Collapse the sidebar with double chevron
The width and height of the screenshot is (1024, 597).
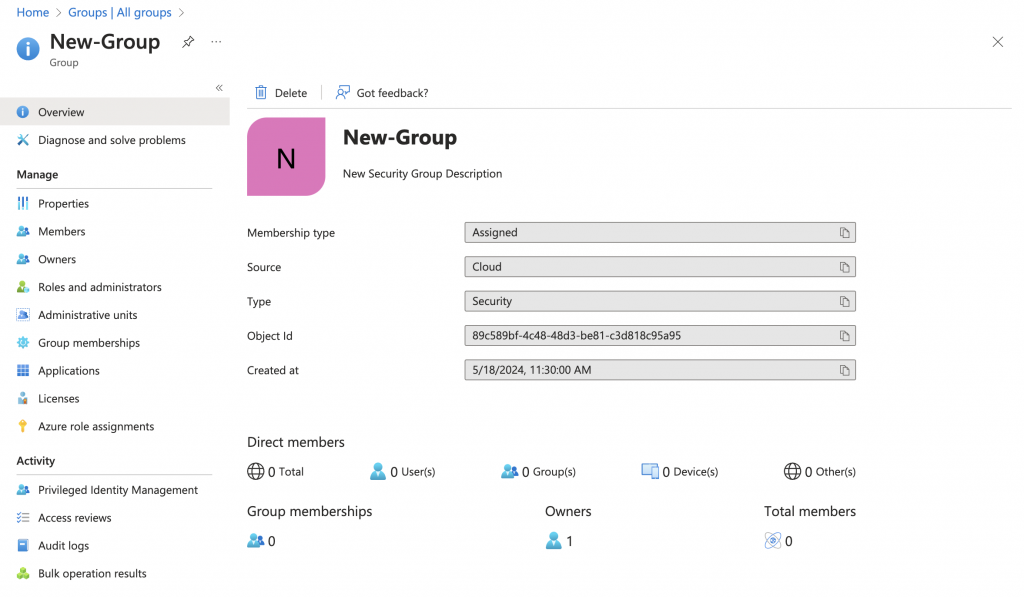[x=219, y=88]
